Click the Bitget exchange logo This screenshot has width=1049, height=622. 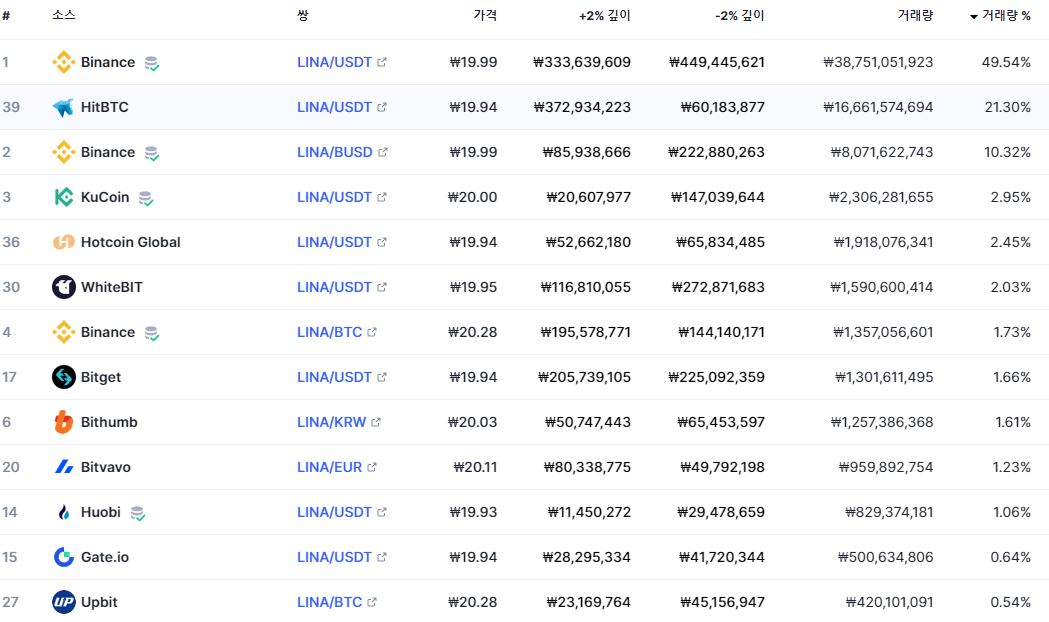pyautogui.click(x=64, y=377)
